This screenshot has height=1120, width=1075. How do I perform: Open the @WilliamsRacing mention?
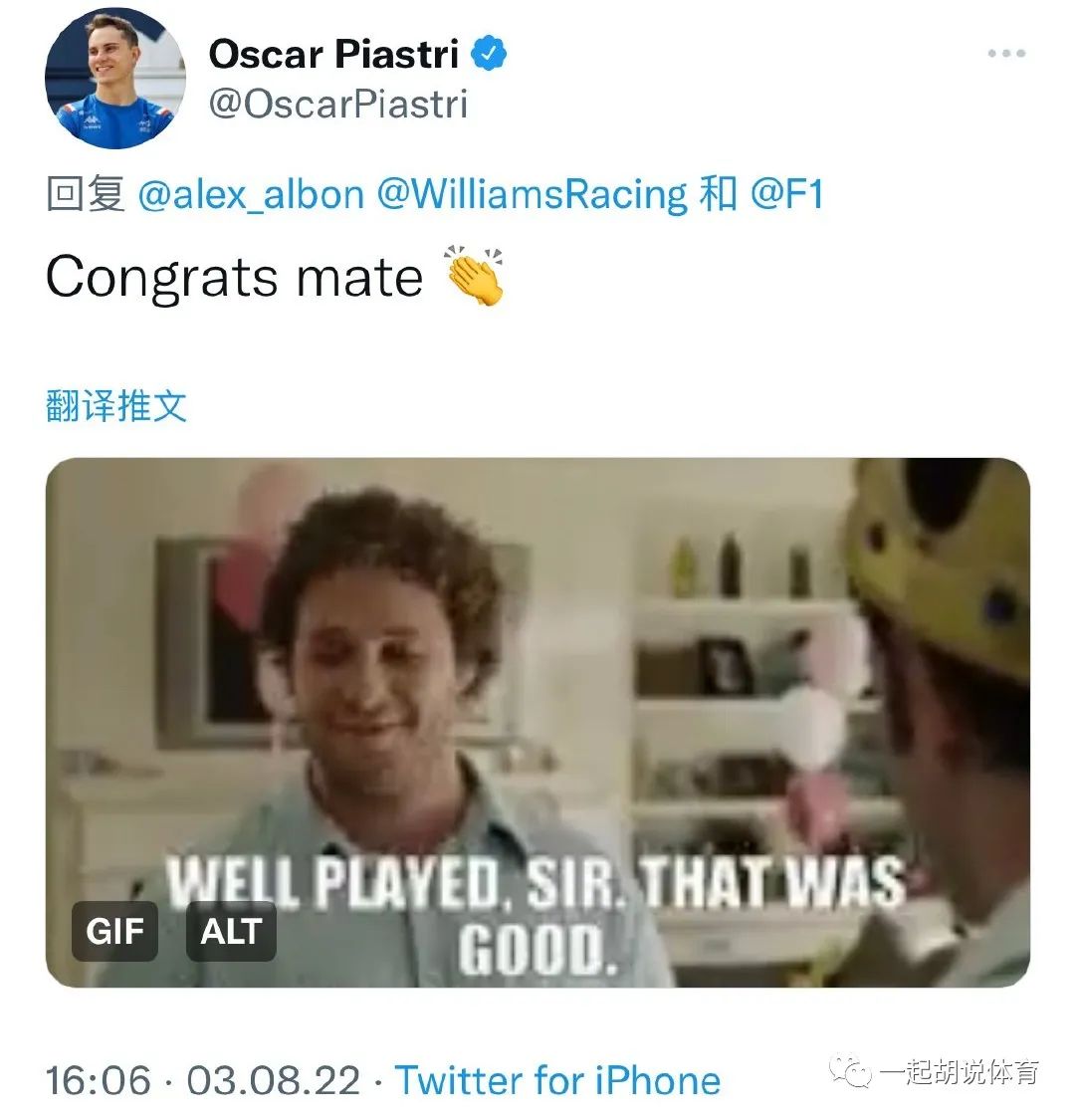[533, 194]
